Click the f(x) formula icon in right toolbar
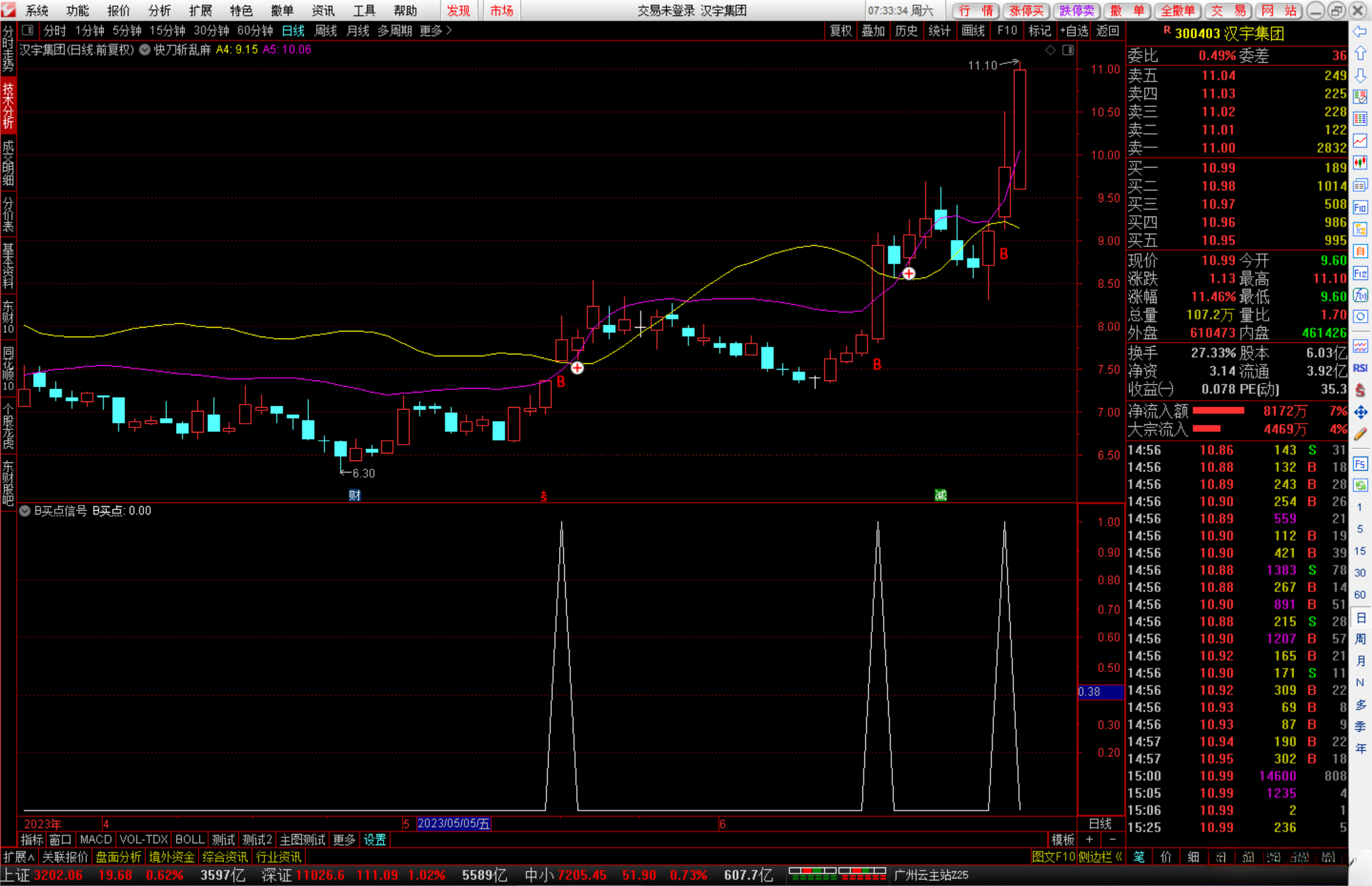This screenshot has height=886, width=1372. (x=1360, y=295)
